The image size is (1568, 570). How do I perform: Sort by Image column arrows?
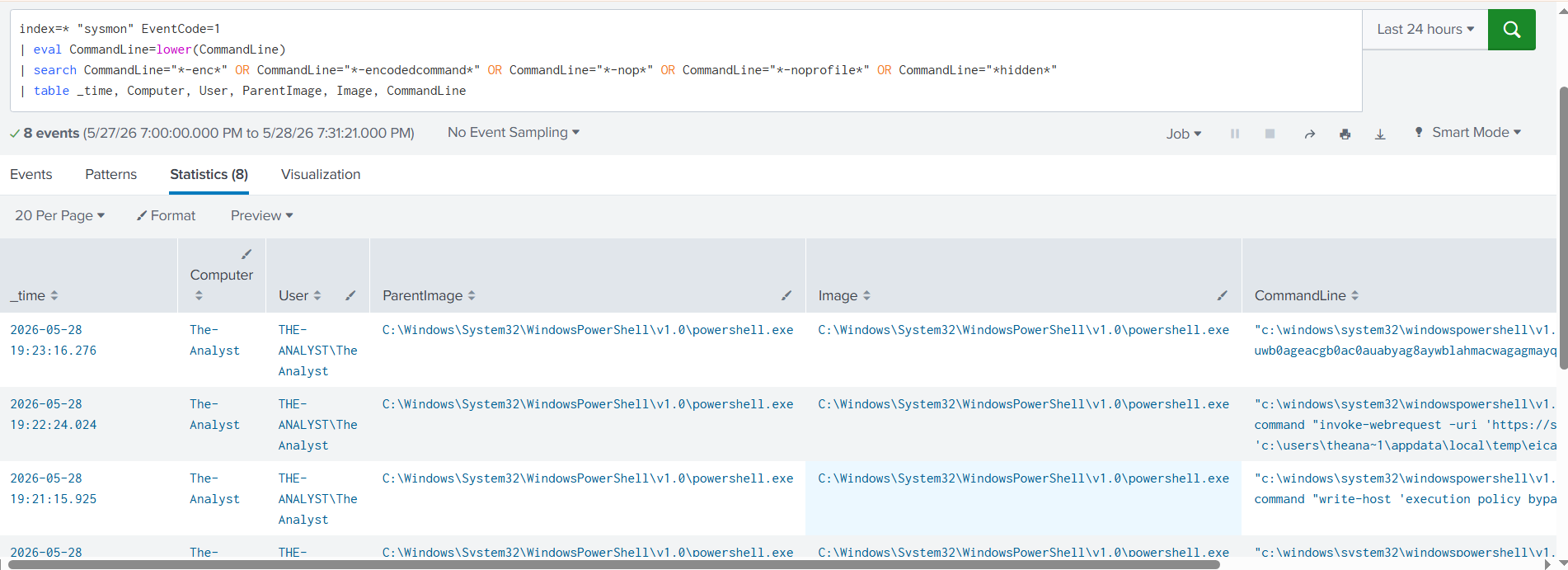(x=866, y=295)
